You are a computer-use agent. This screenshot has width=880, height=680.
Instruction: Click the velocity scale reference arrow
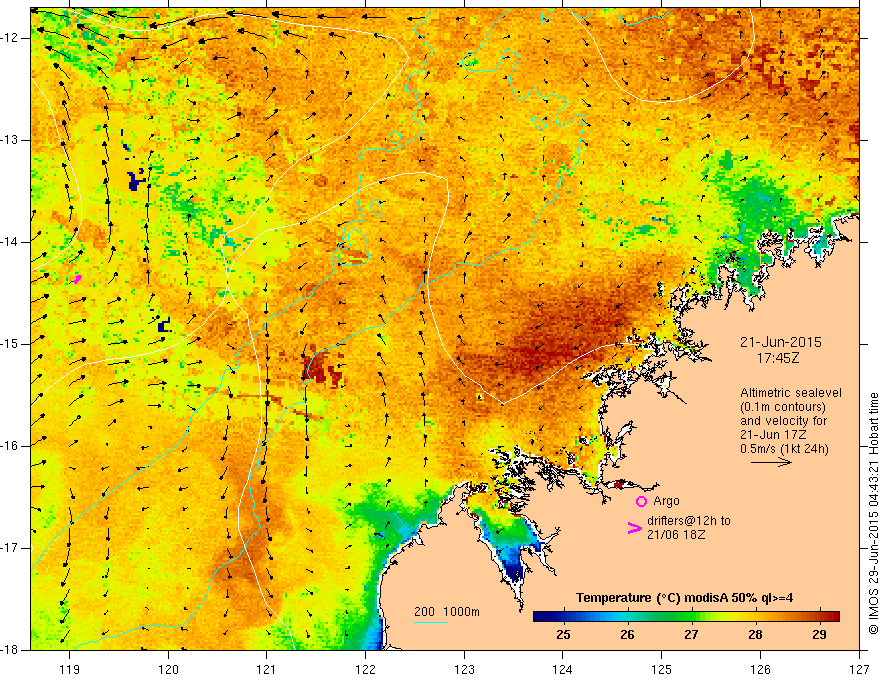tap(771, 462)
